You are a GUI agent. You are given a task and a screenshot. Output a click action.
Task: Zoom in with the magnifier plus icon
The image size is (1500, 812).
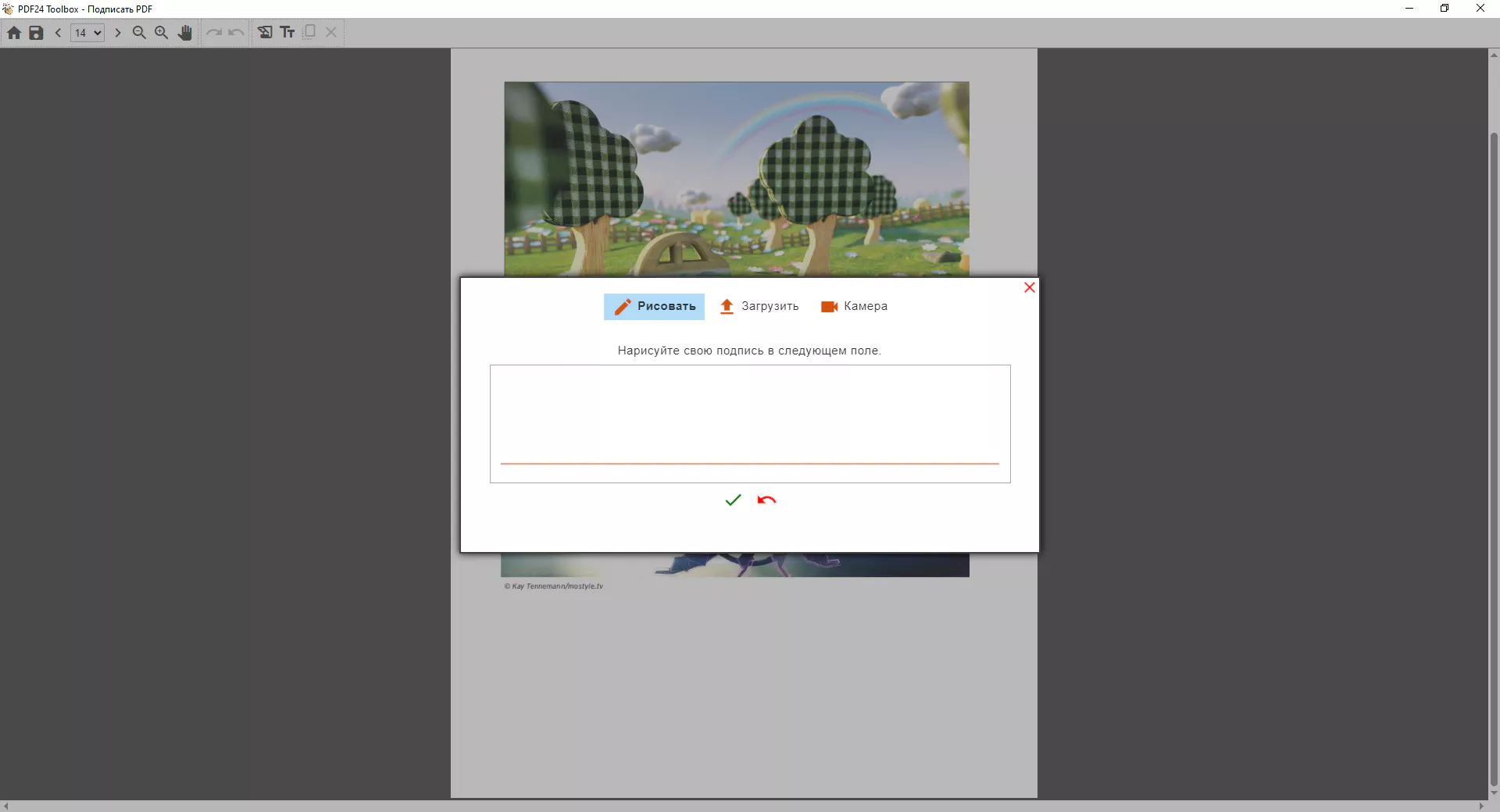[162, 33]
